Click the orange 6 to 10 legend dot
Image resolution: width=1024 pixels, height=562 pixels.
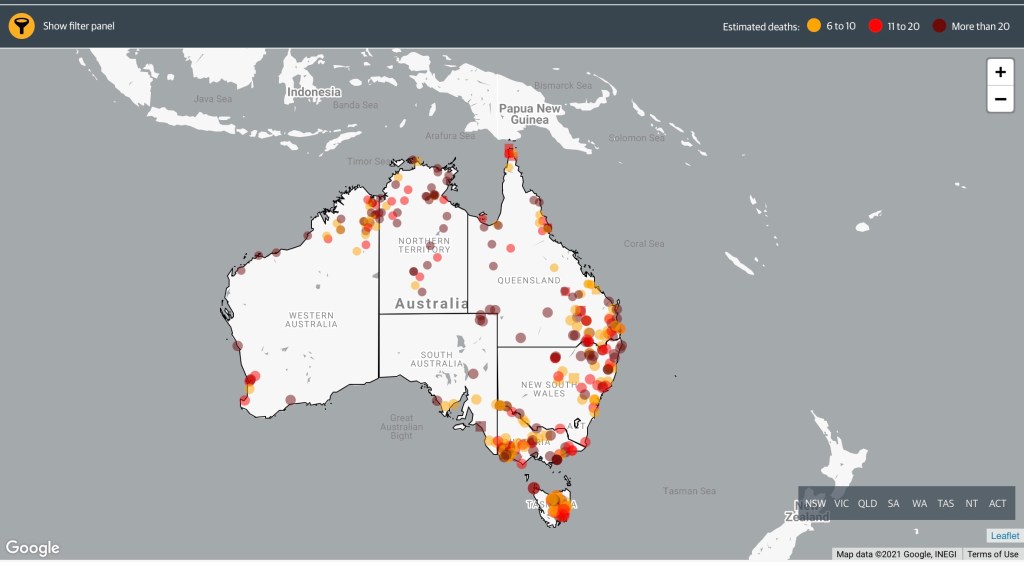[x=814, y=26]
